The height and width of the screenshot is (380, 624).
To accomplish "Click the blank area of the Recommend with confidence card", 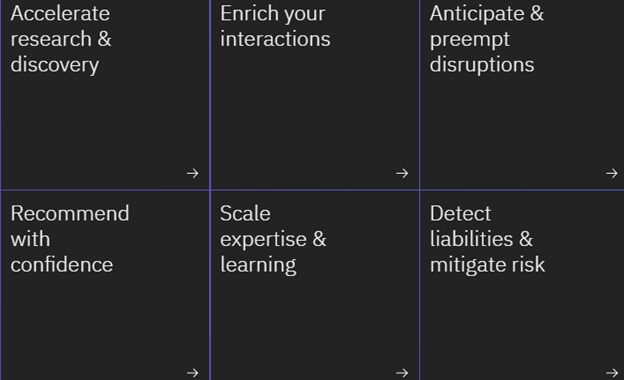I will click(x=105, y=322).
